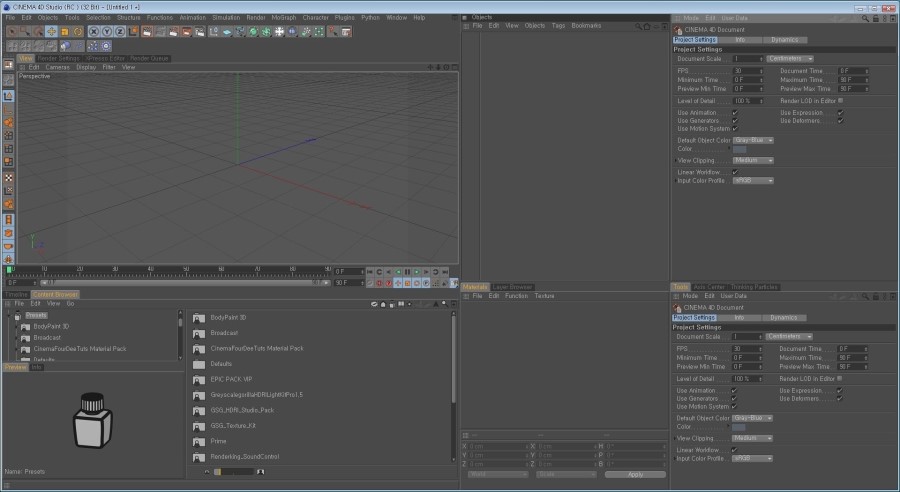The image size is (900, 492).
Task: Toggle the Y axis lock
Action: coord(106,32)
